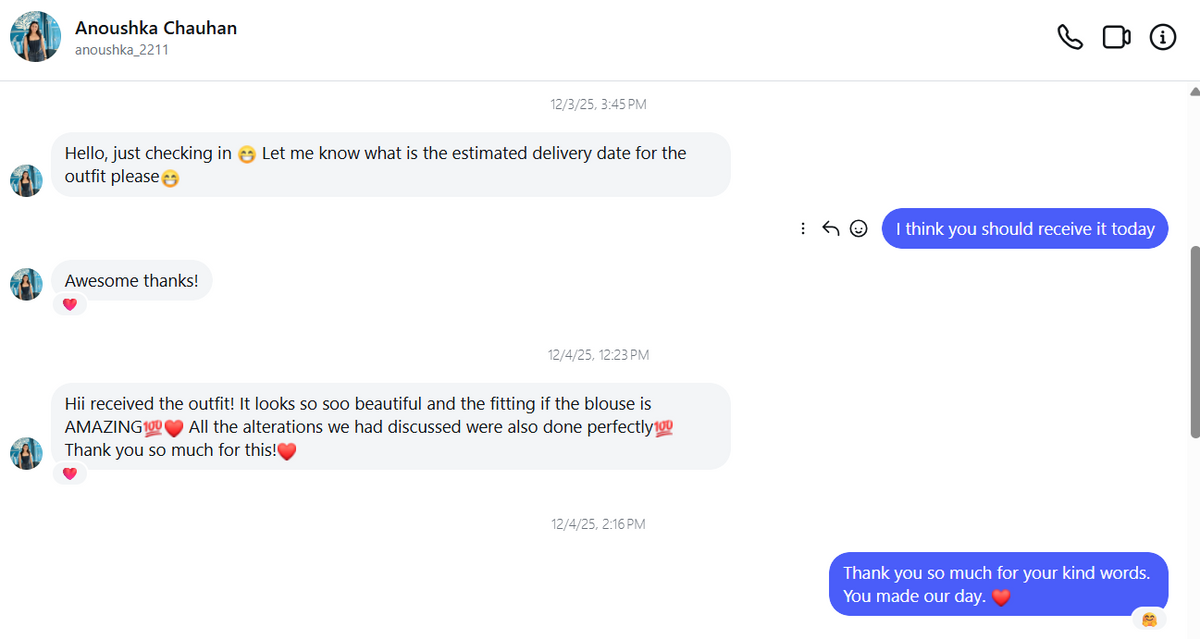Open conversation information panel

[1163, 38]
